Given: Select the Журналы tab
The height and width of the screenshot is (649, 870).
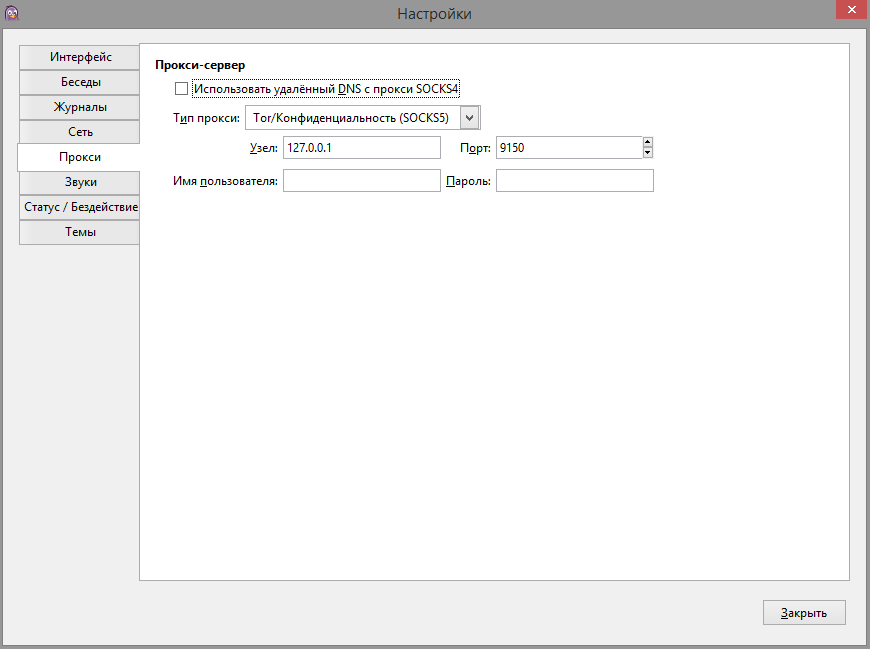Looking at the screenshot, I should [x=80, y=107].
